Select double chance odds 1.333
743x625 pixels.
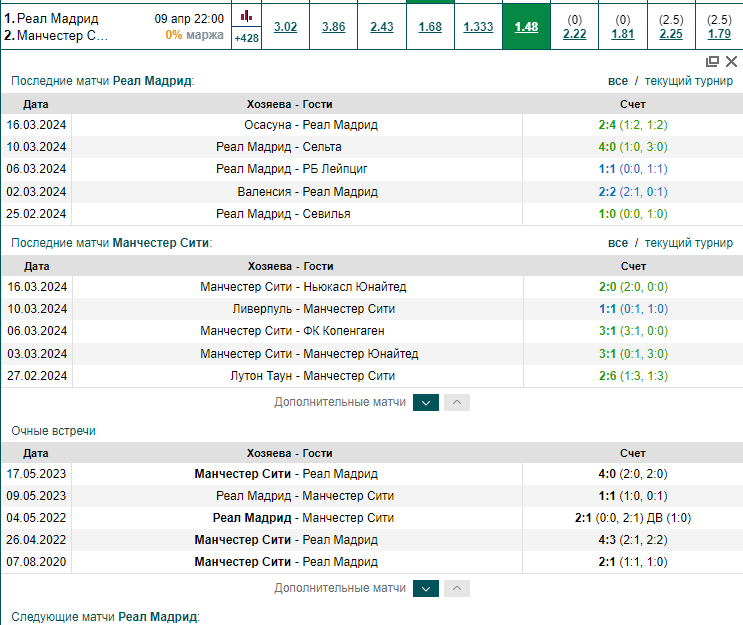[478, 27]
